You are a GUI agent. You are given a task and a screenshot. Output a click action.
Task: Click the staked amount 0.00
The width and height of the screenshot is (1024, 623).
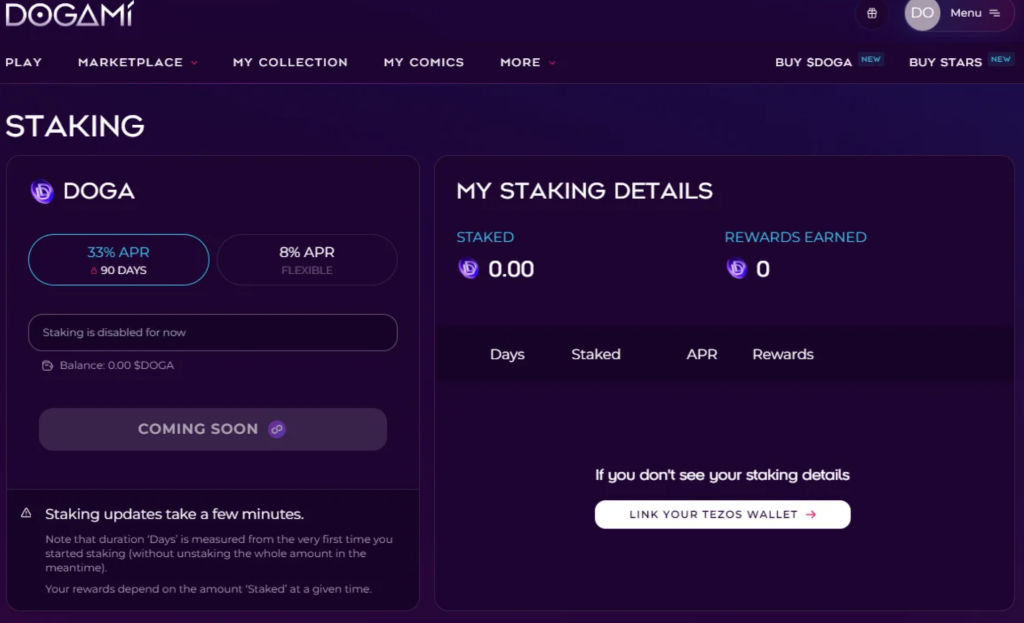[x=511, y=269]
